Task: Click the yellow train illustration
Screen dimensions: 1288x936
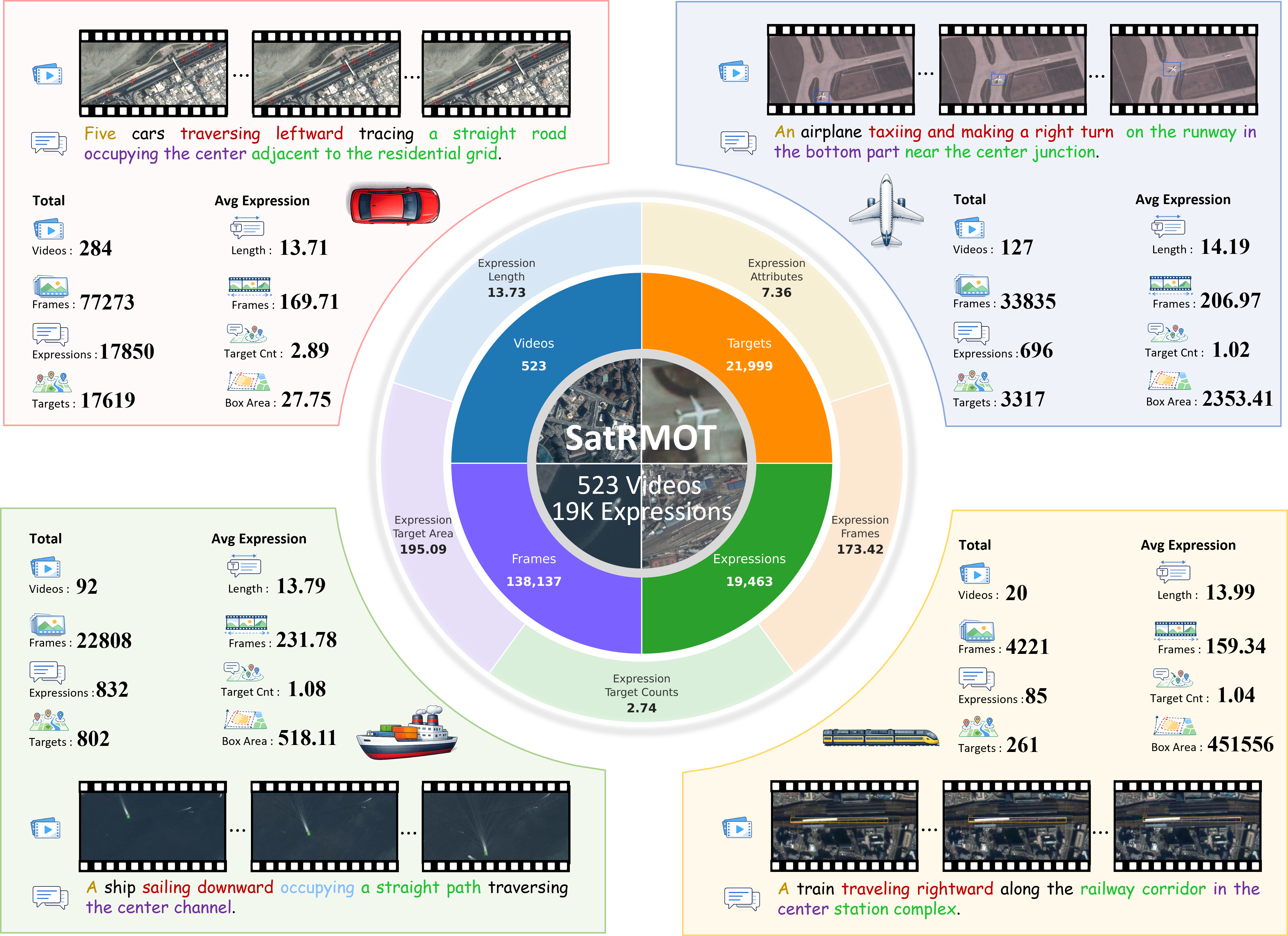Action: click(881, 737)
